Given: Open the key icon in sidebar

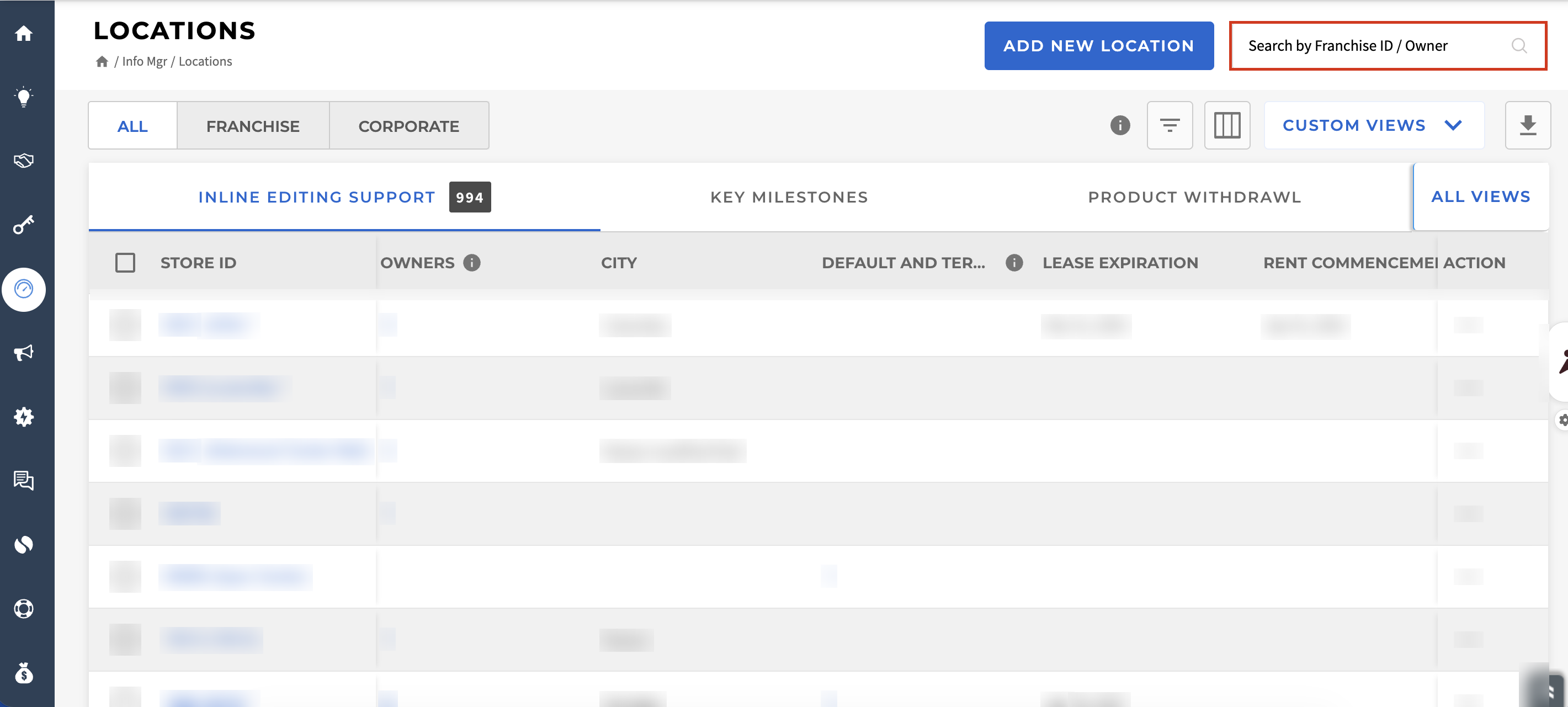Looking at the screenshot, I should pyautogui.click(x=24, y=225).
